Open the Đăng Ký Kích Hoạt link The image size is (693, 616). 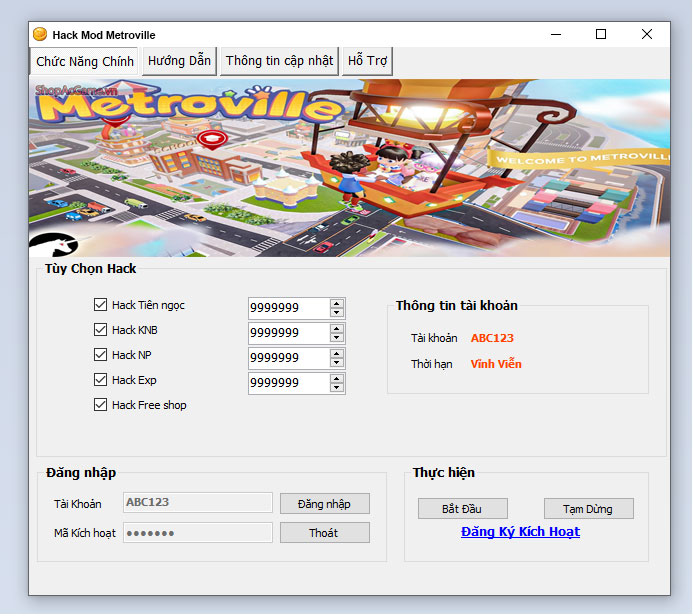[x=520, y=532]
